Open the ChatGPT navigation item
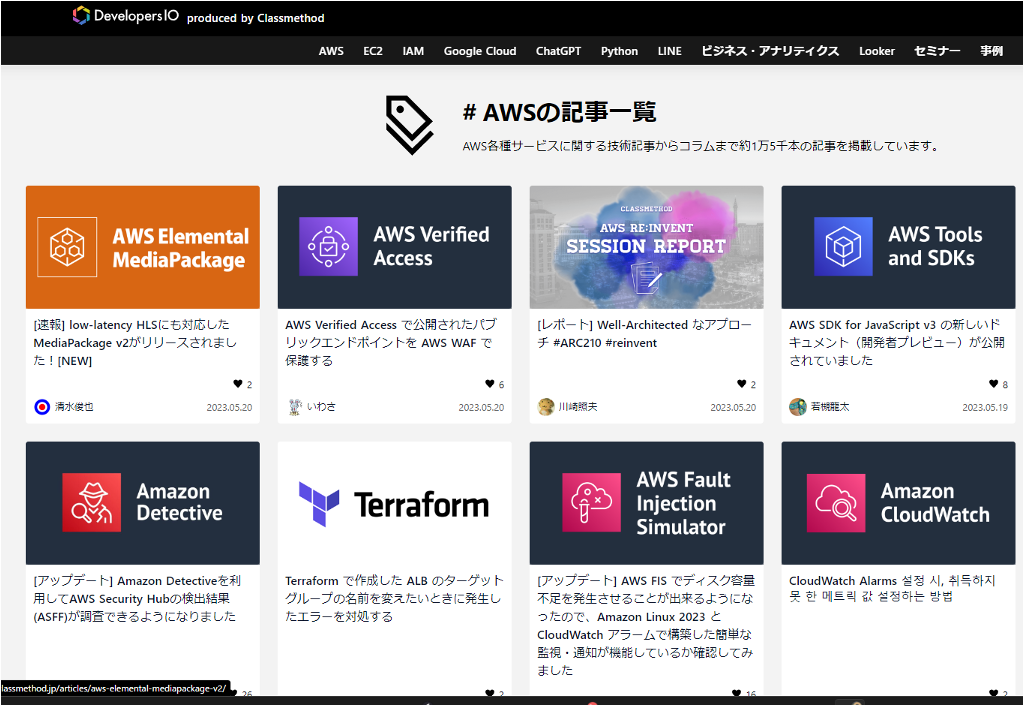 tap(558, 51)
